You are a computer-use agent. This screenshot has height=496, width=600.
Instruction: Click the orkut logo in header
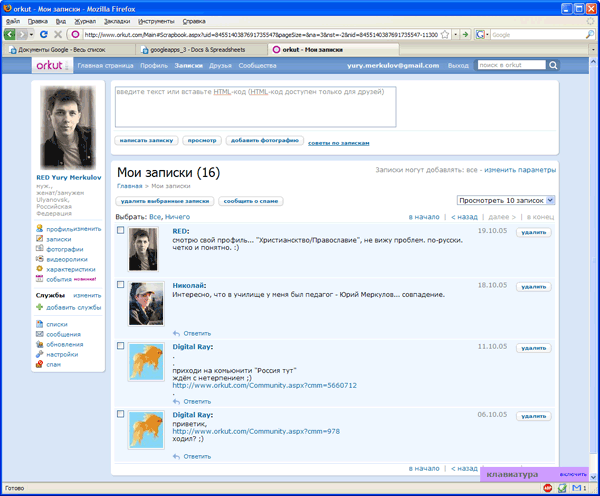click(x=50, y=65)
